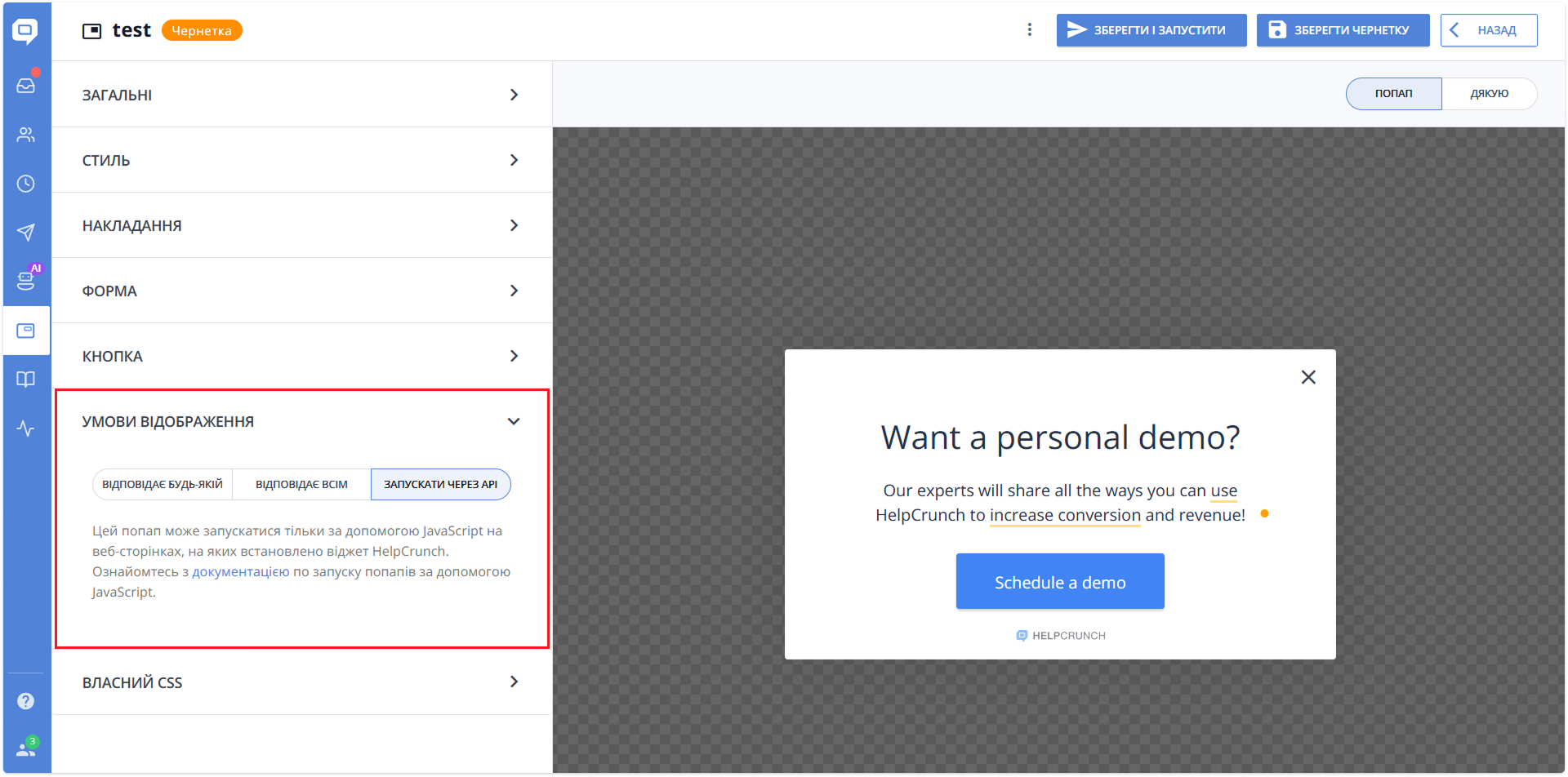
Task: Select 'Запускати через API' option
Action: [x=440, y=485]
